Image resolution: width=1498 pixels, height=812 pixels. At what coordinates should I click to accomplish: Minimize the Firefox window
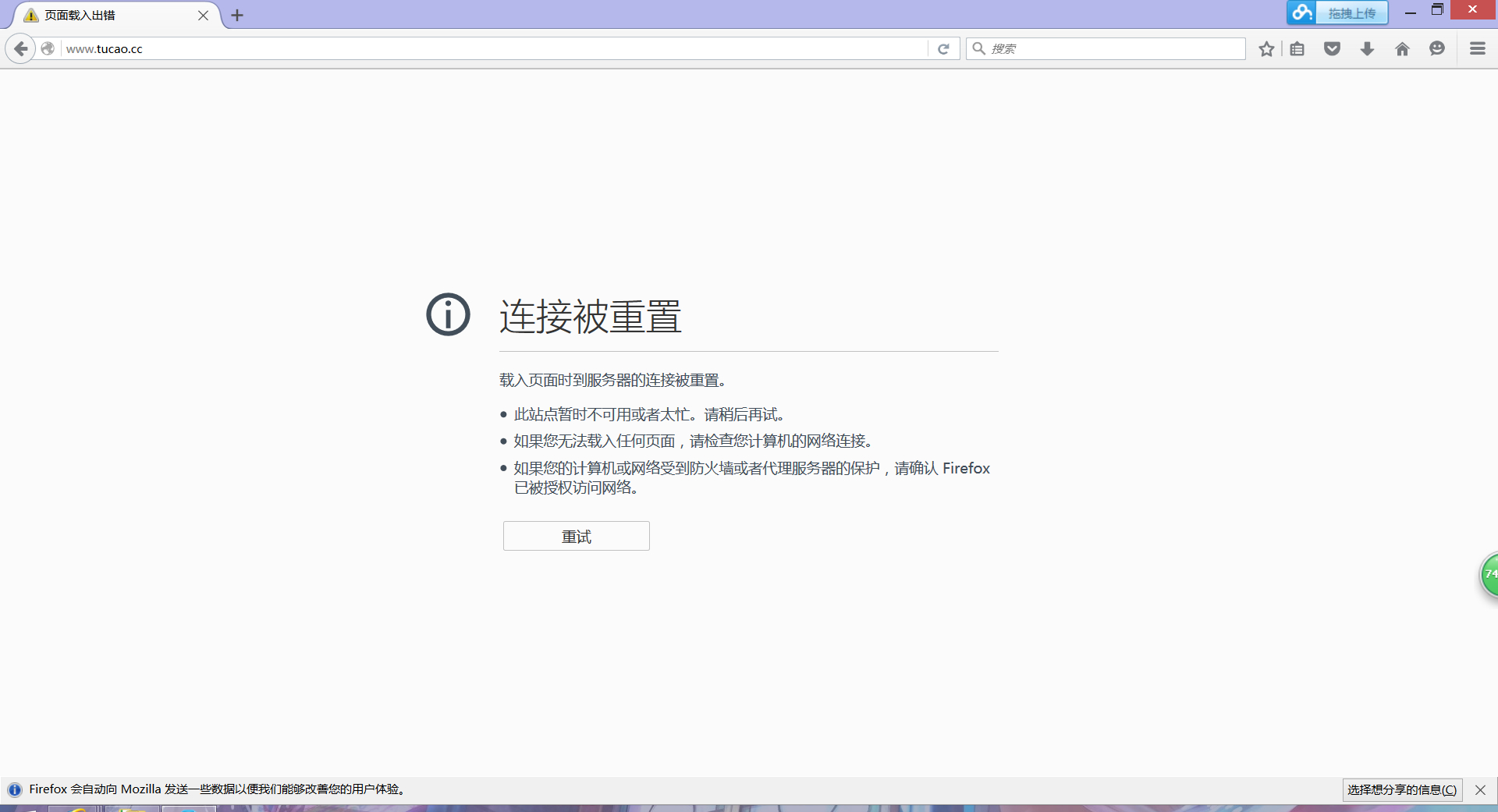pyautogui.click(x=1410, y=11)
